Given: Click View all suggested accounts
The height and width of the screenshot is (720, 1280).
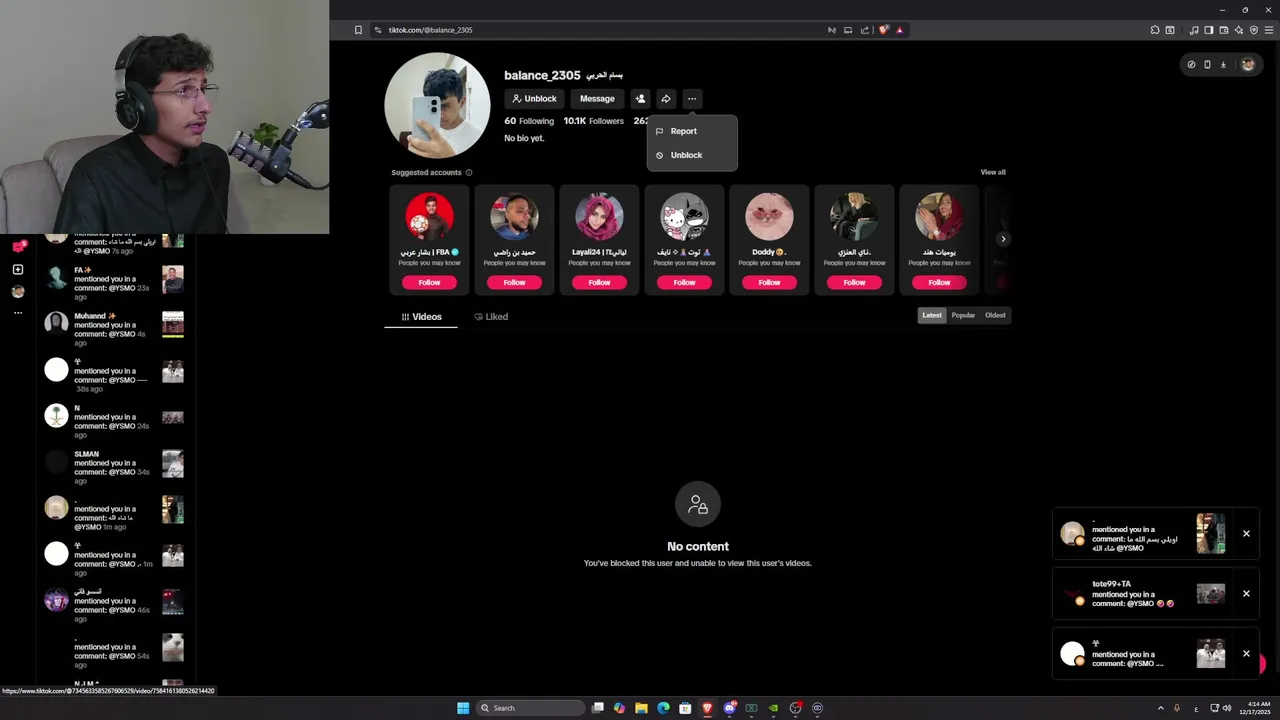Looking at the screenshot, I should (x=993, y=172).
